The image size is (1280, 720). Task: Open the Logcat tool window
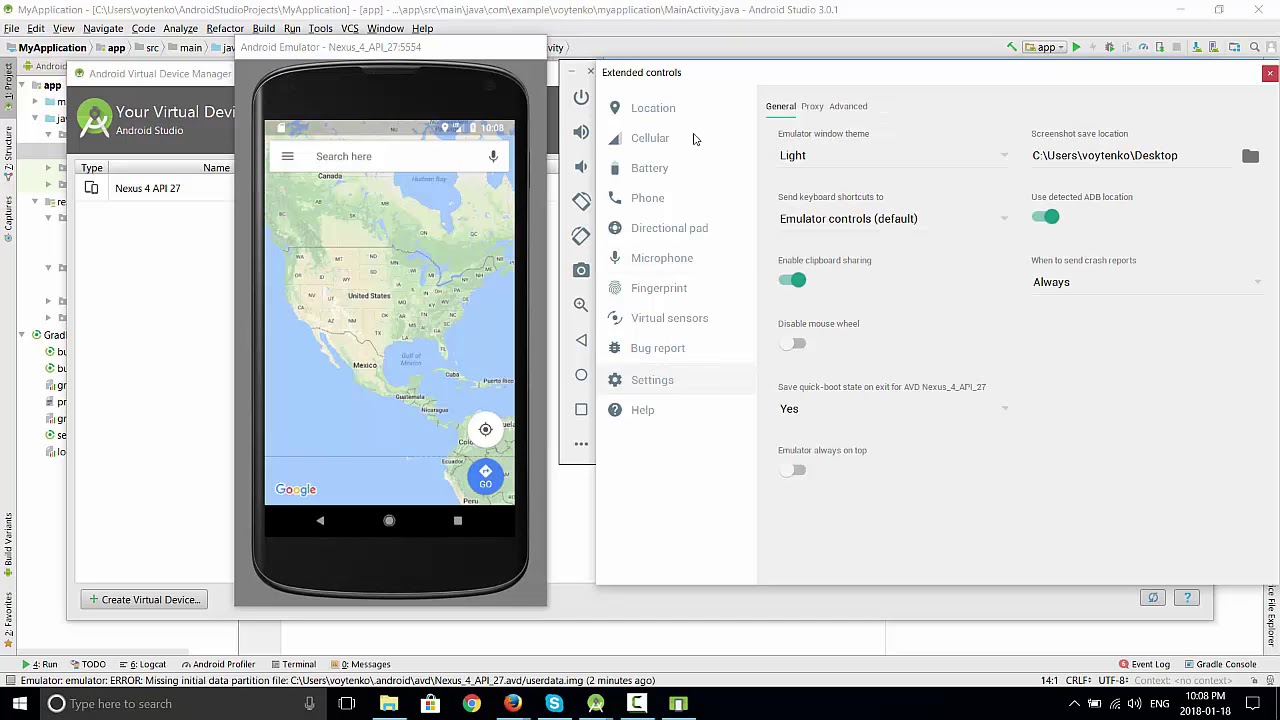point(143,664)
